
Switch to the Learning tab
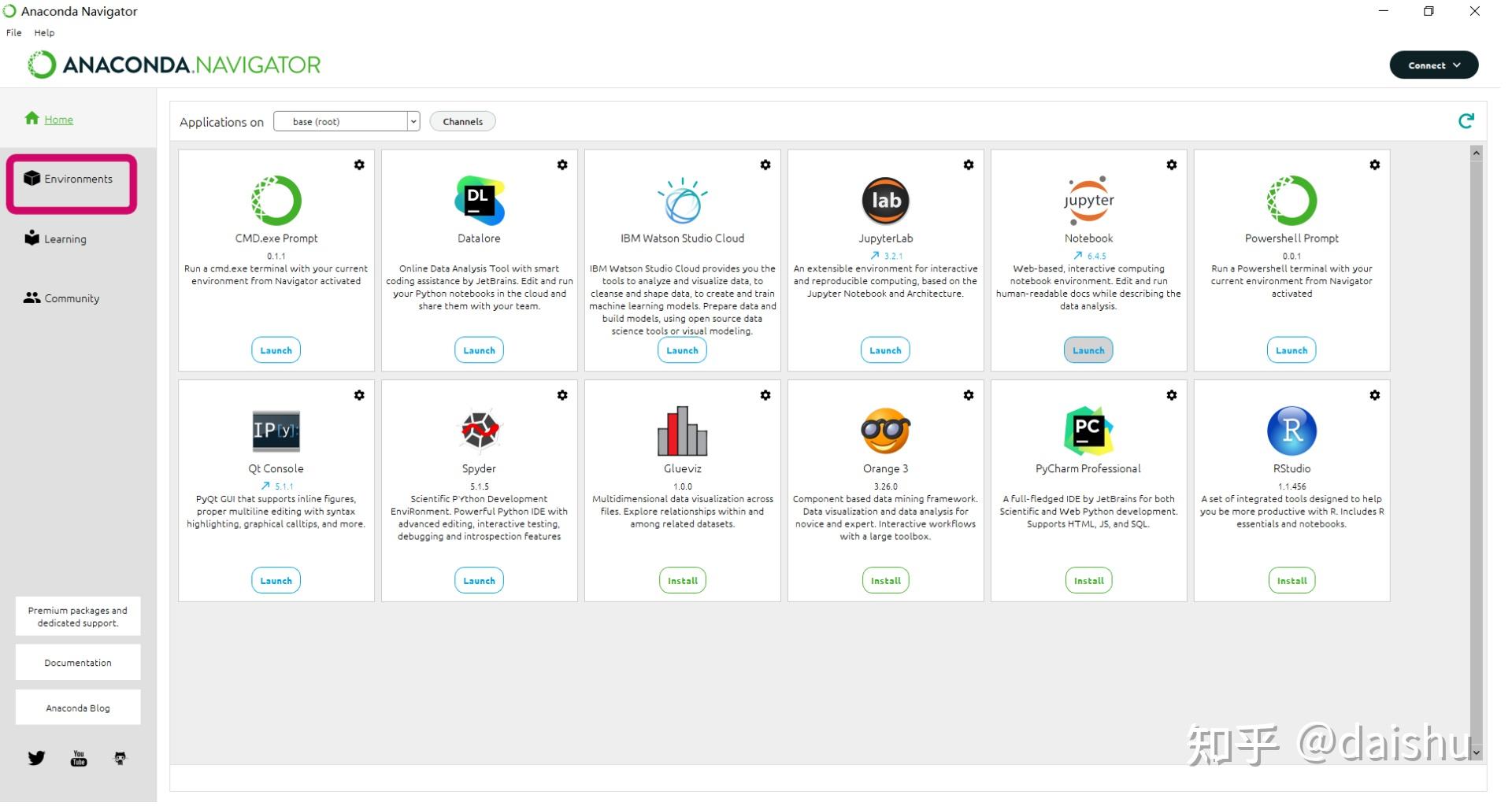[56, 240]
